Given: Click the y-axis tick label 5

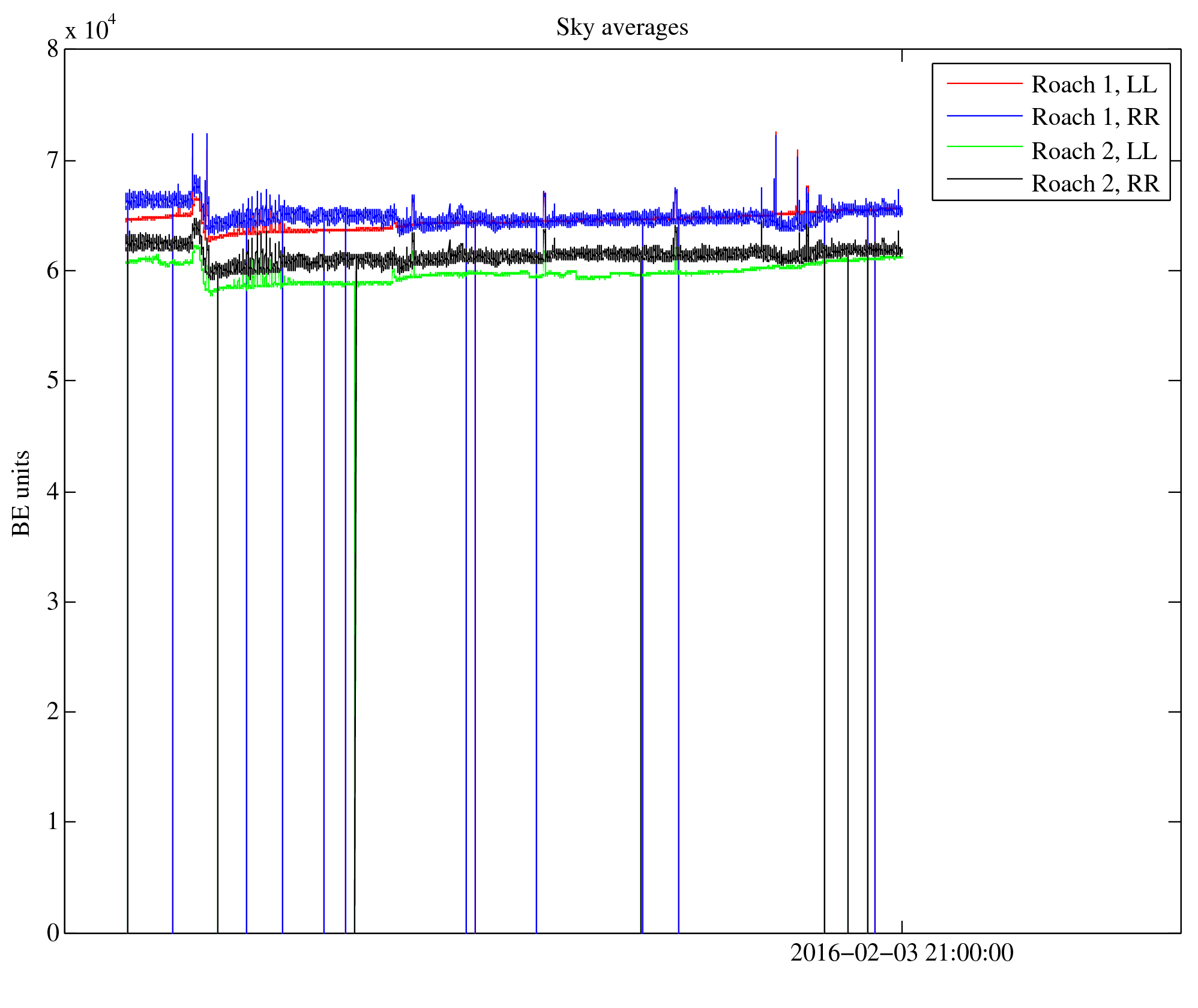Looking at the screenshot, I should 53,381.
